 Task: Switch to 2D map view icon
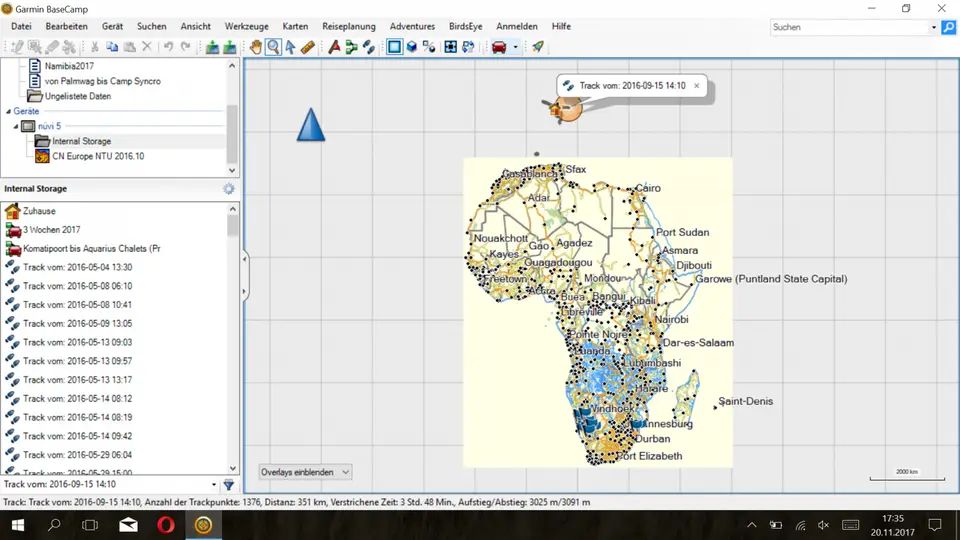click(x=394, y=47)
